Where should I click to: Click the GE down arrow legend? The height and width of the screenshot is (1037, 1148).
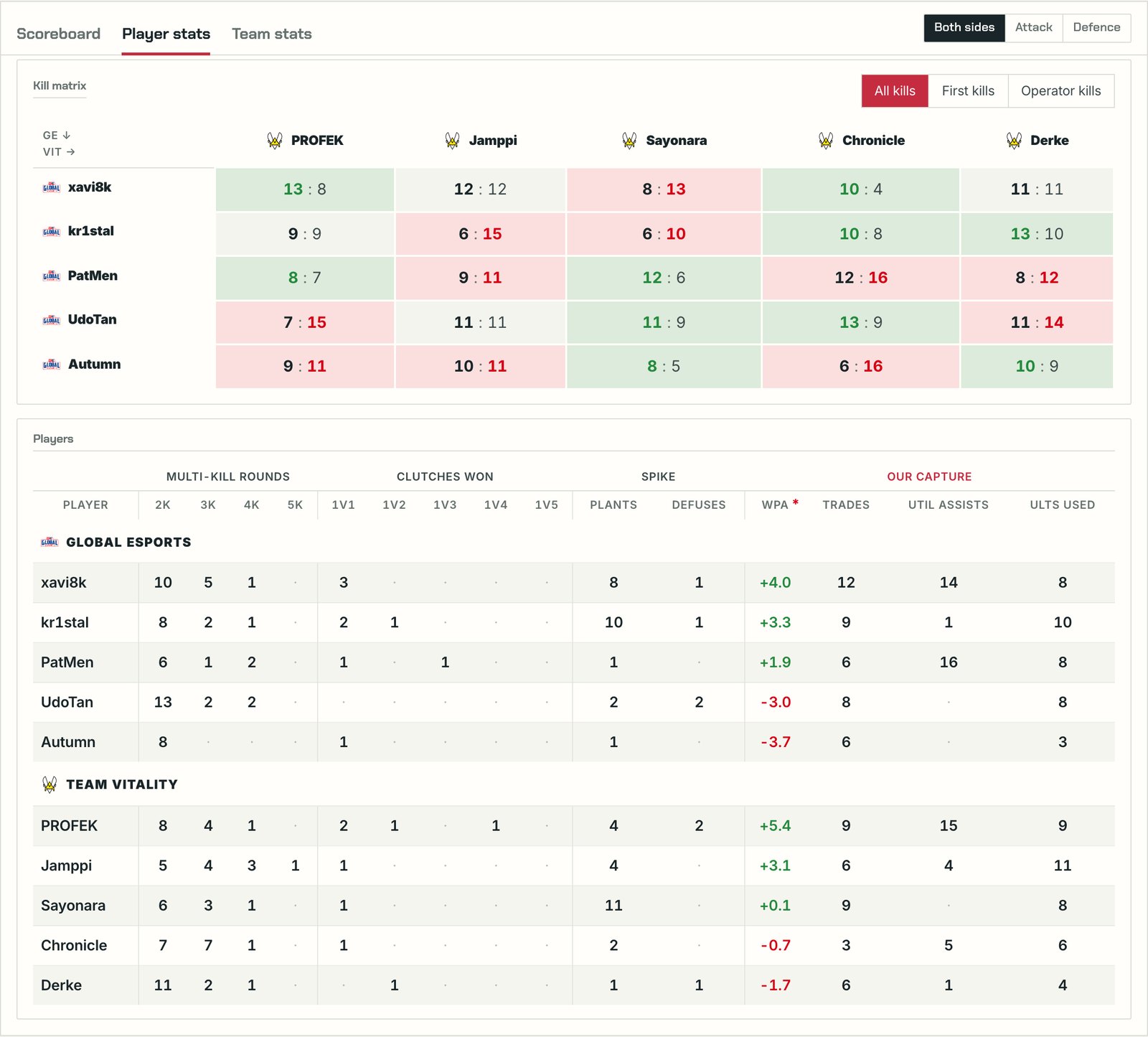(x=57, y=135)
